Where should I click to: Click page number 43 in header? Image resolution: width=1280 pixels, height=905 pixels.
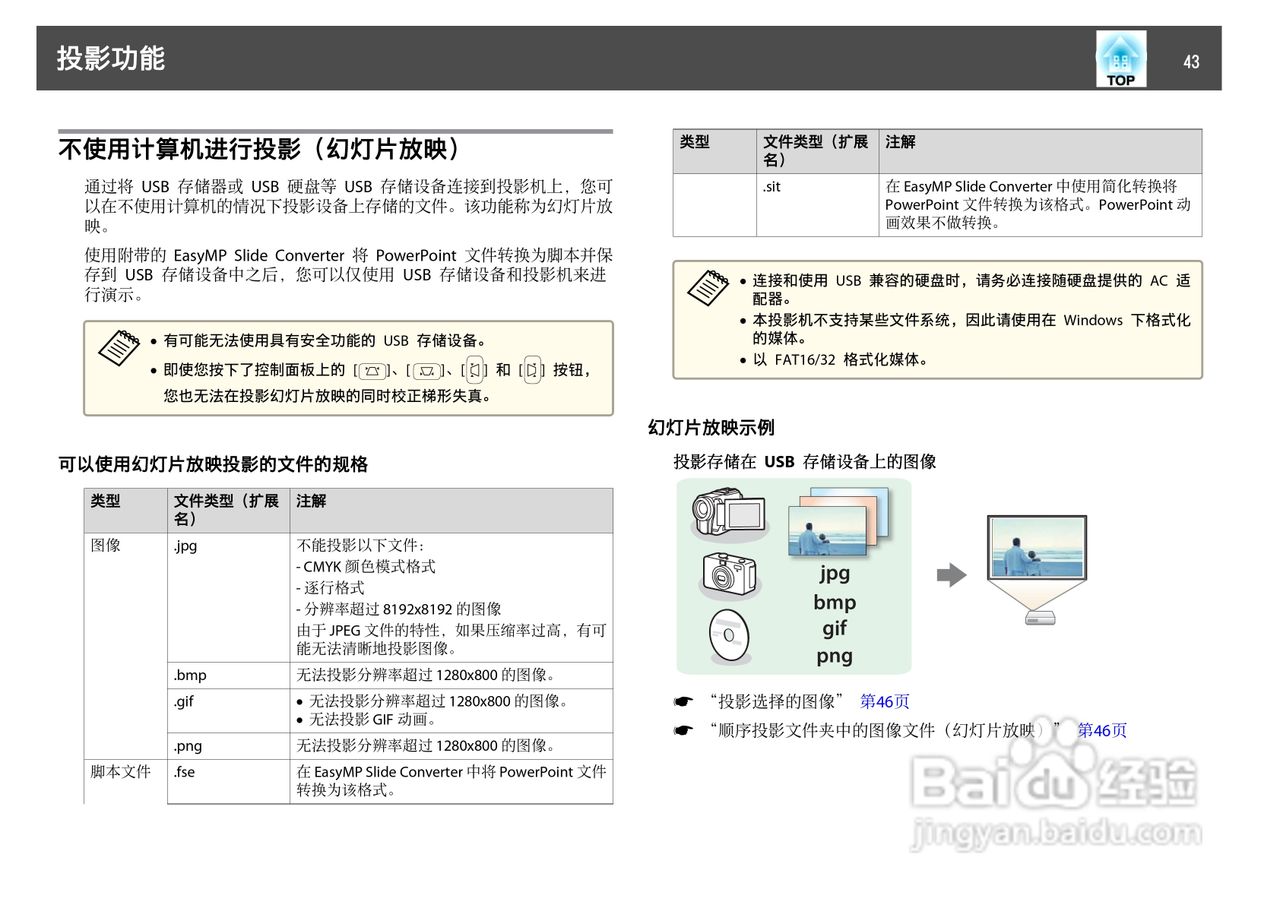coord(1191,62)
